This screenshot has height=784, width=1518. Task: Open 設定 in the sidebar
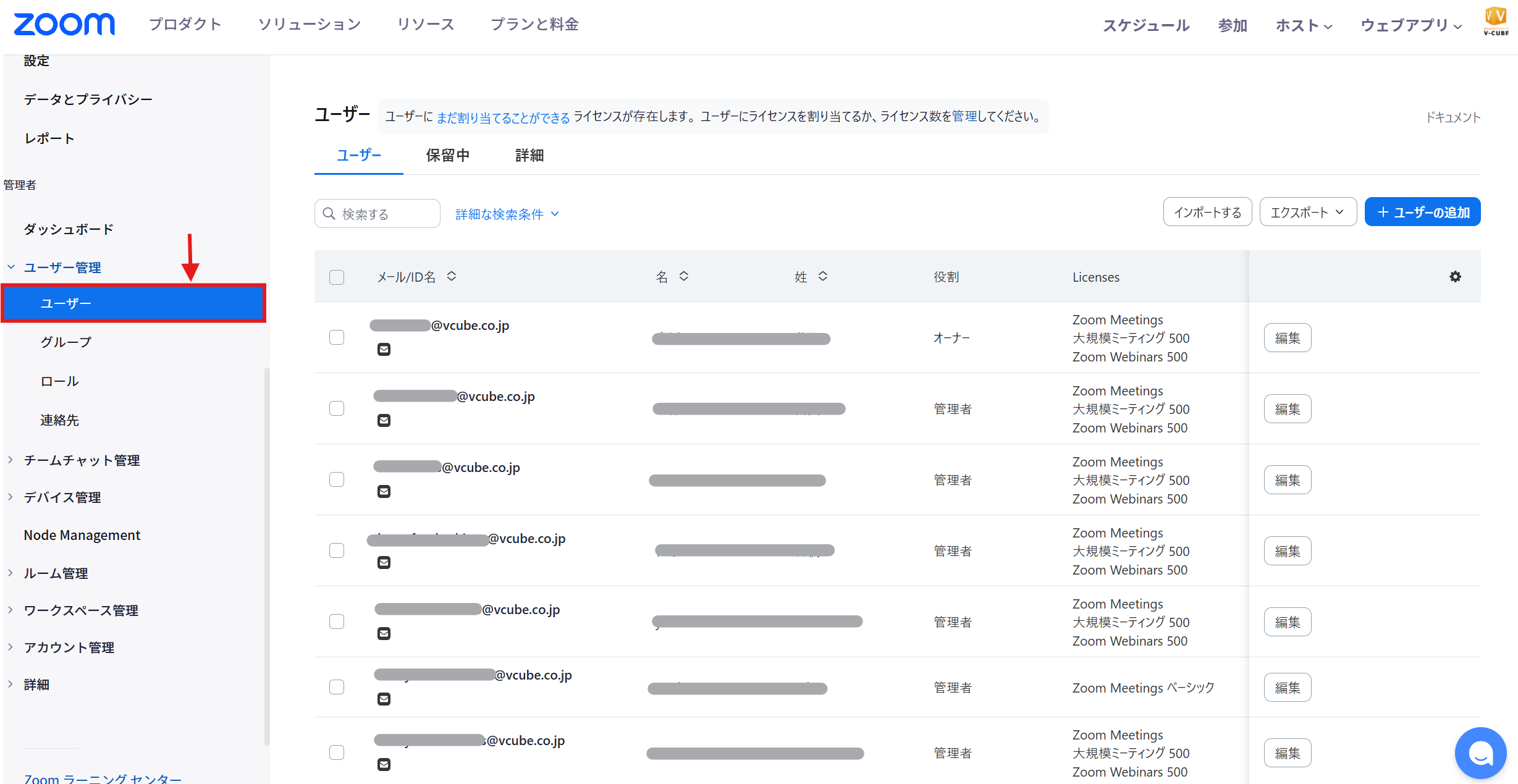tap(36, 61)
